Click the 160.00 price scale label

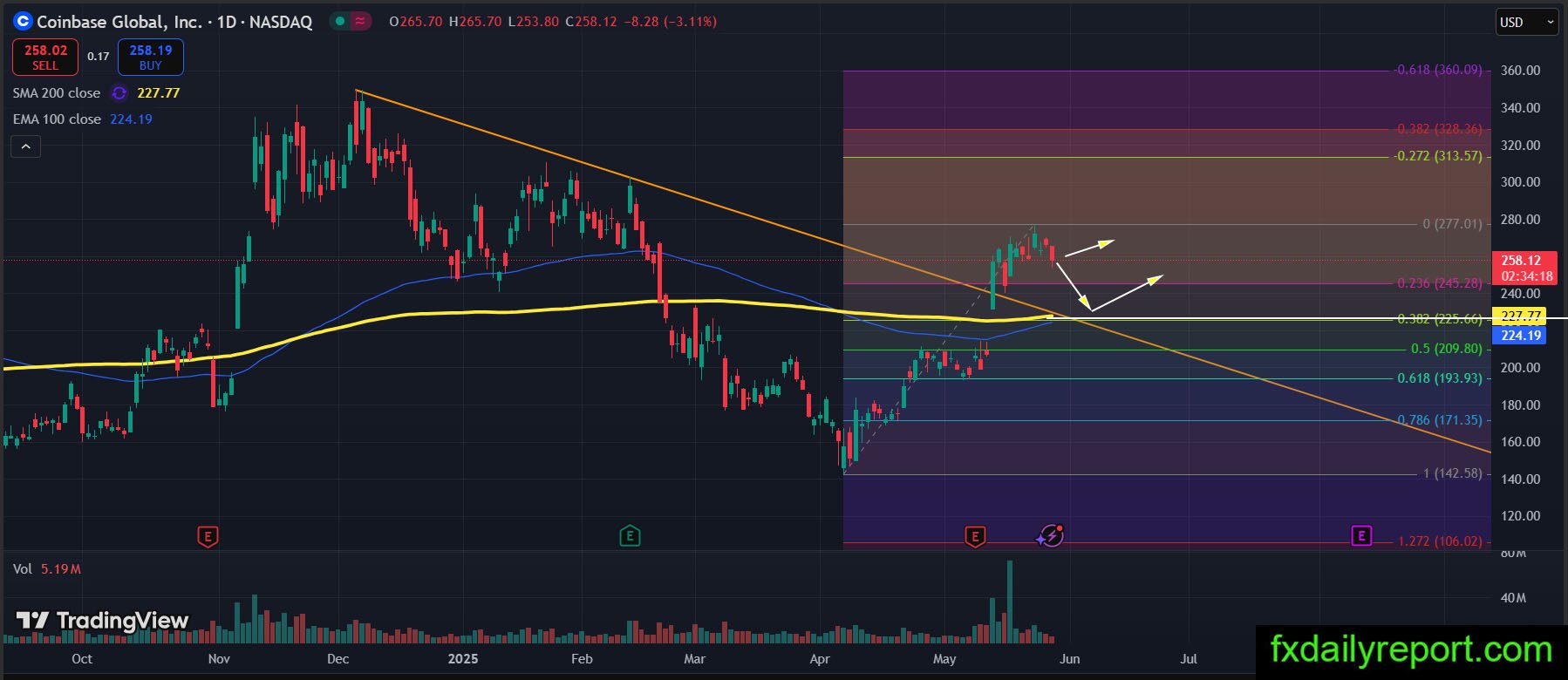click(1520, 442)
